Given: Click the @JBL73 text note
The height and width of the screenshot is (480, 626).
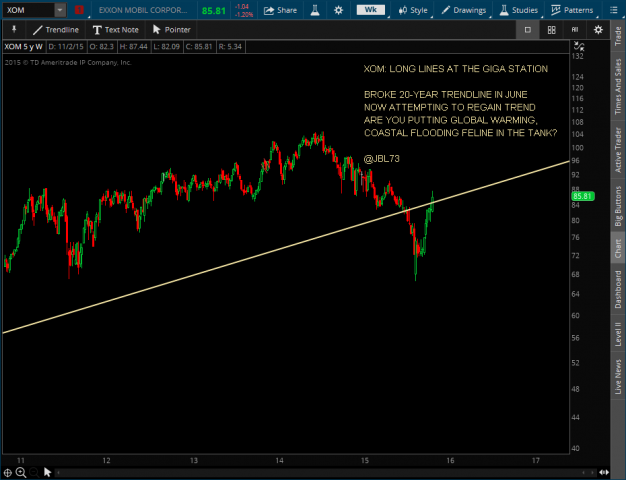Looking at the screenshot, I should point(381,159).
